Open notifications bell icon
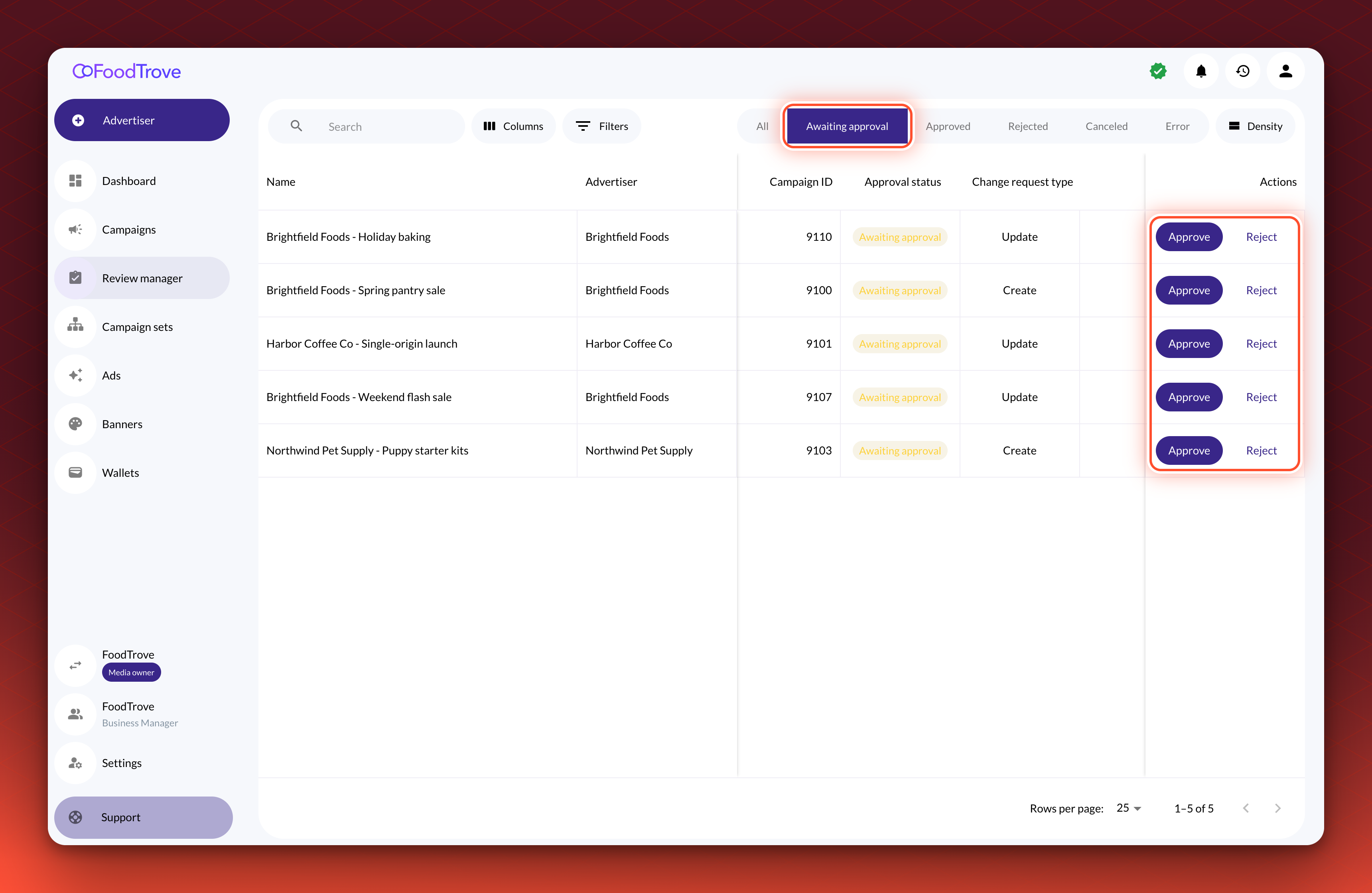This screenshot has height=893, width=1372. (x=1201, y=71)
